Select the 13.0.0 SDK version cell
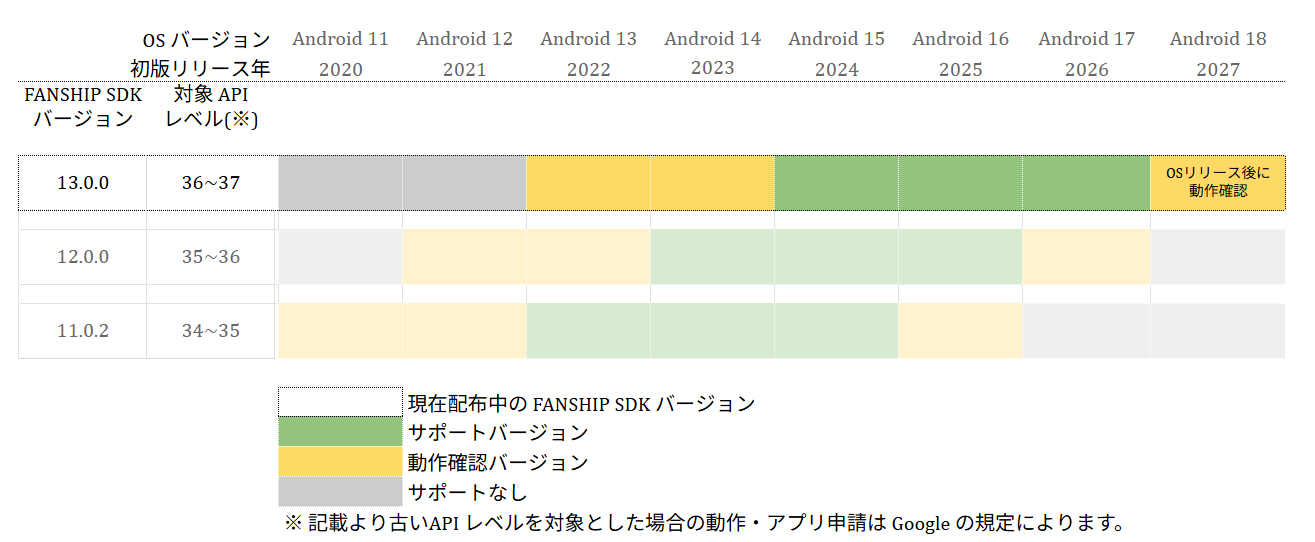1315x542 pixels. [x=83, y=183]
